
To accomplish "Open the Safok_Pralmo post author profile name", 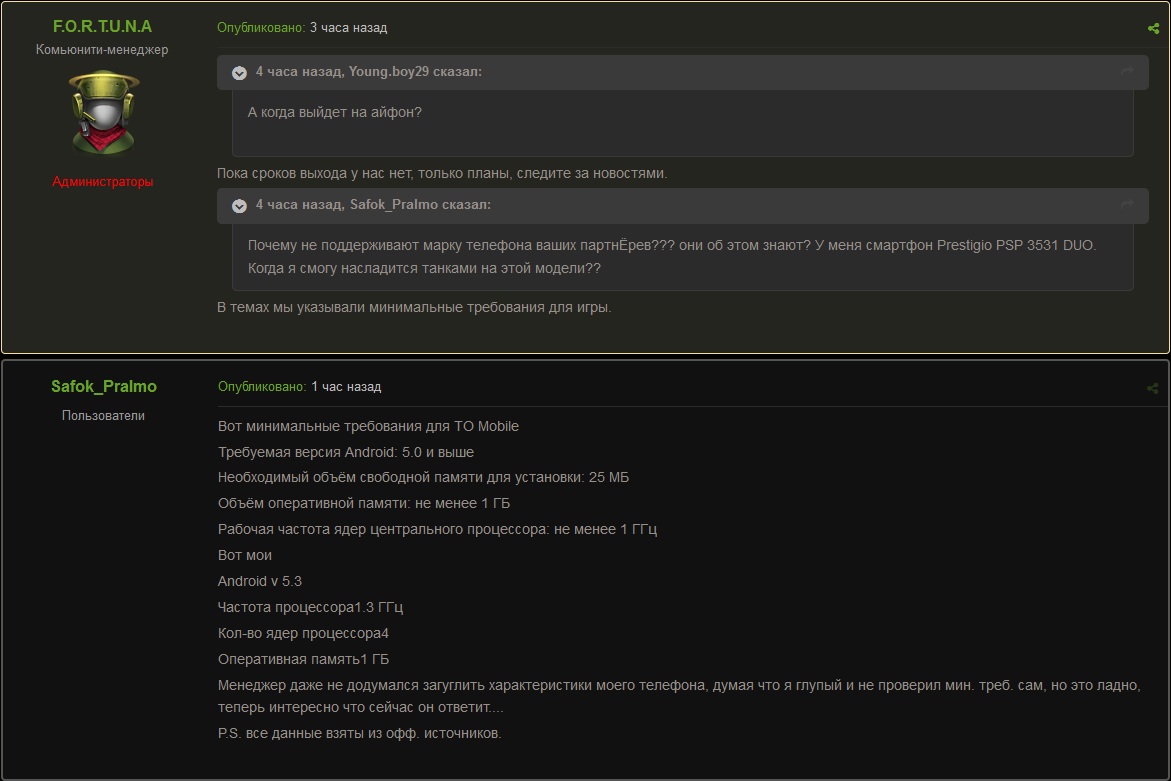I will tap(104, 386).
